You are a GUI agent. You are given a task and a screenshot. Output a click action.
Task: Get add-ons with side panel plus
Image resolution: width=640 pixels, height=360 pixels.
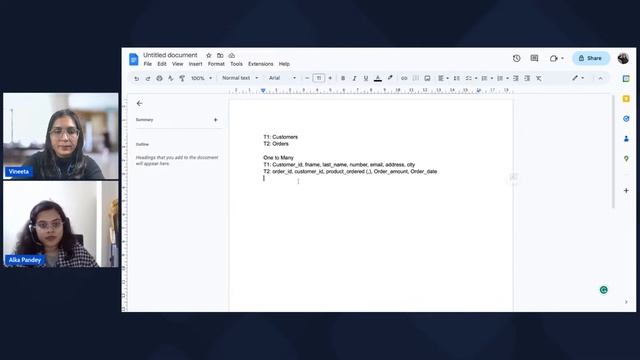tap(626, 191)
